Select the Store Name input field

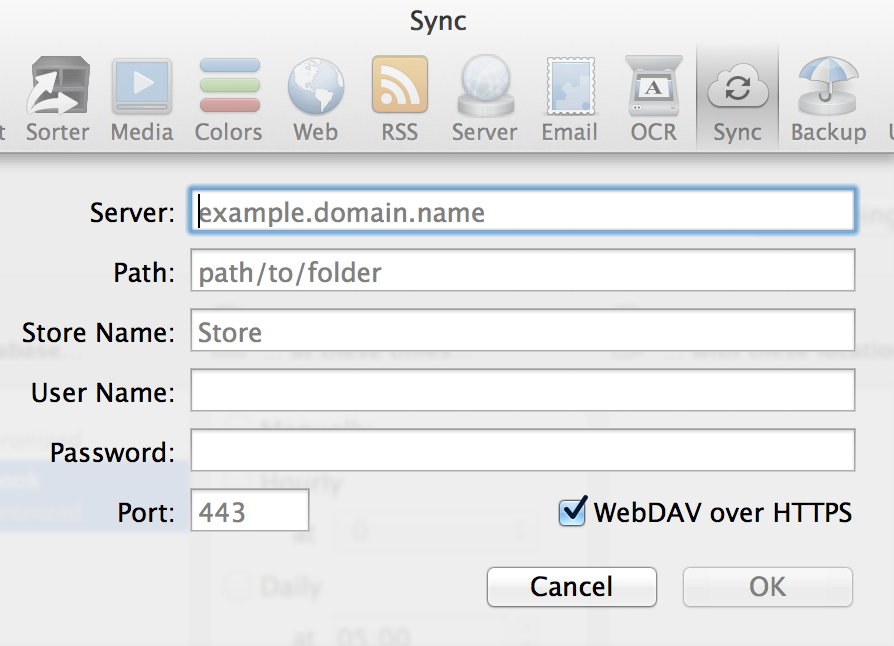(522, 331)
